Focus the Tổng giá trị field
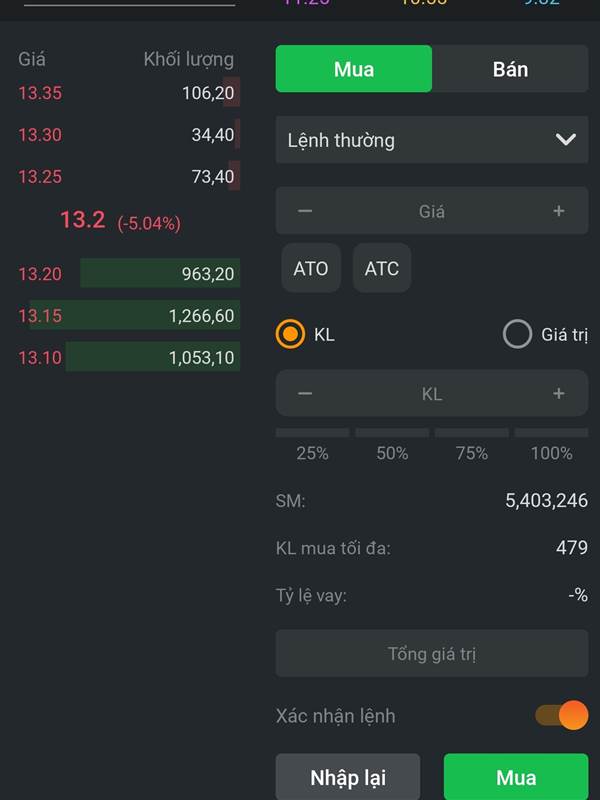 [432, 654]
